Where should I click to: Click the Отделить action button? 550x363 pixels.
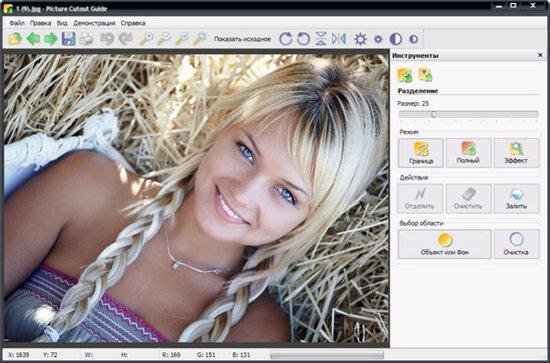tap(420, 199)
